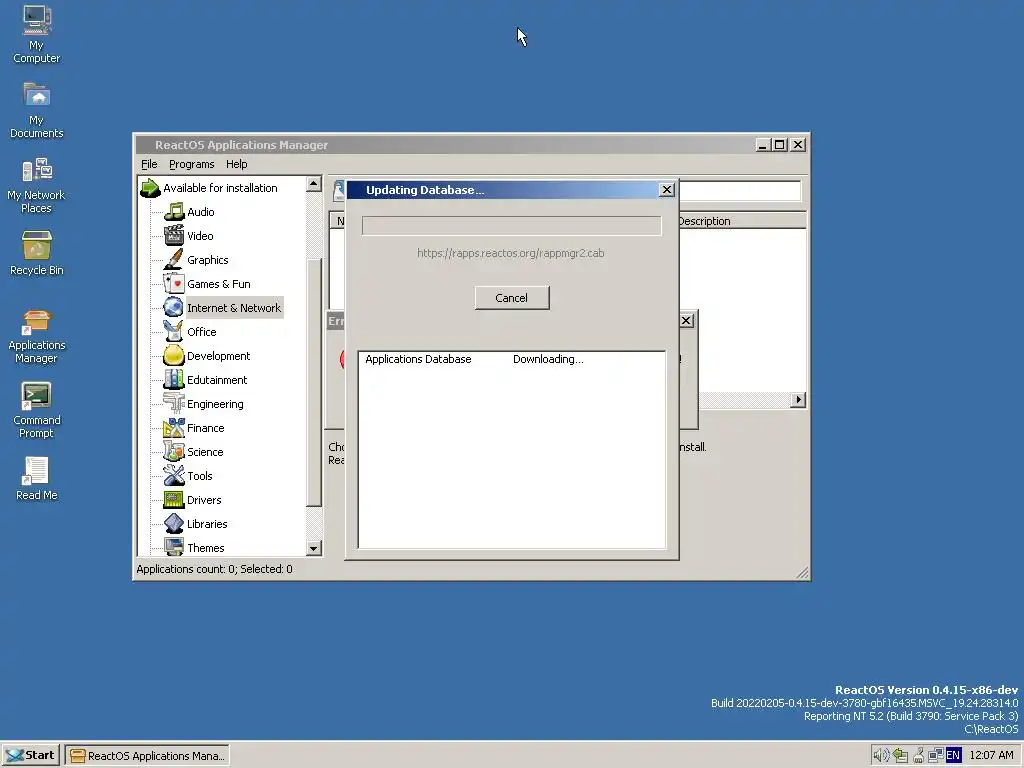
Task: Select the Themes category icon
Action: (x=174, y=547)
